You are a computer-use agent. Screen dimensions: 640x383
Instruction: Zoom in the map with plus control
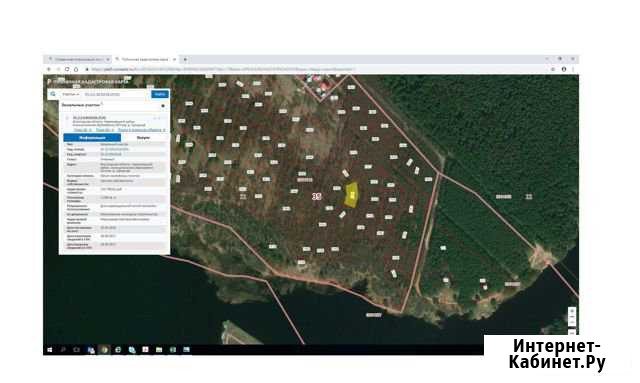[572, 311]
